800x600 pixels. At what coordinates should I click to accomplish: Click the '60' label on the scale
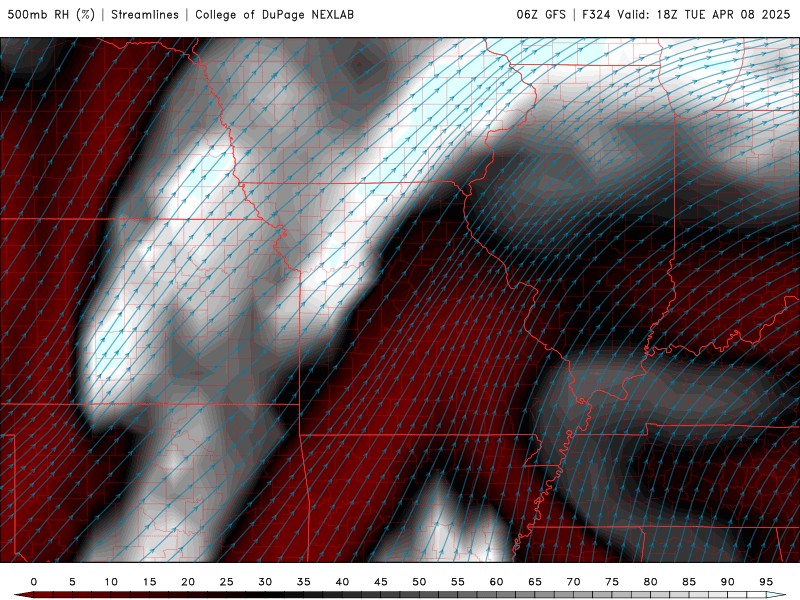click(496, 582)
